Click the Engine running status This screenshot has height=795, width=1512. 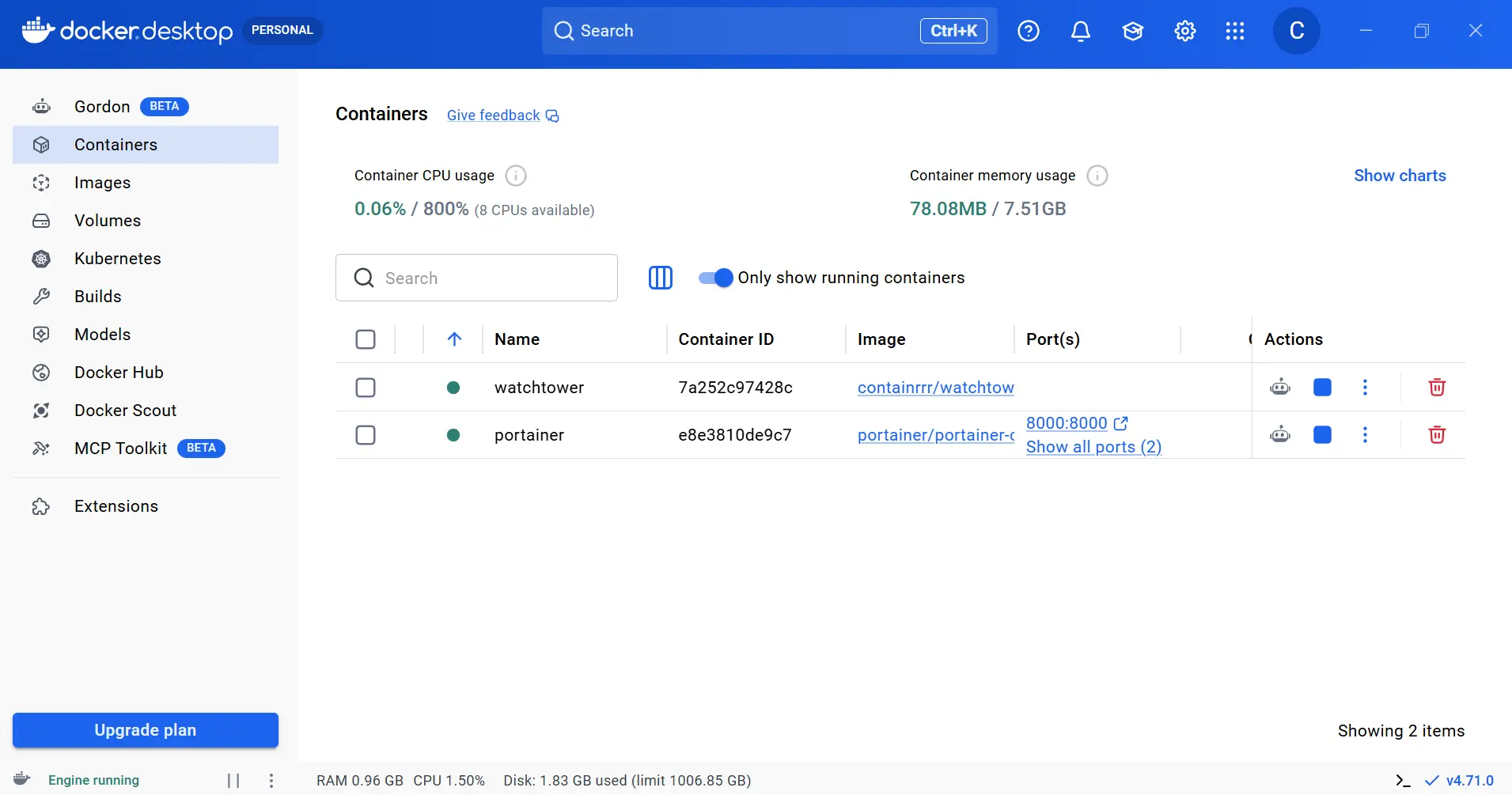(93, 780)
